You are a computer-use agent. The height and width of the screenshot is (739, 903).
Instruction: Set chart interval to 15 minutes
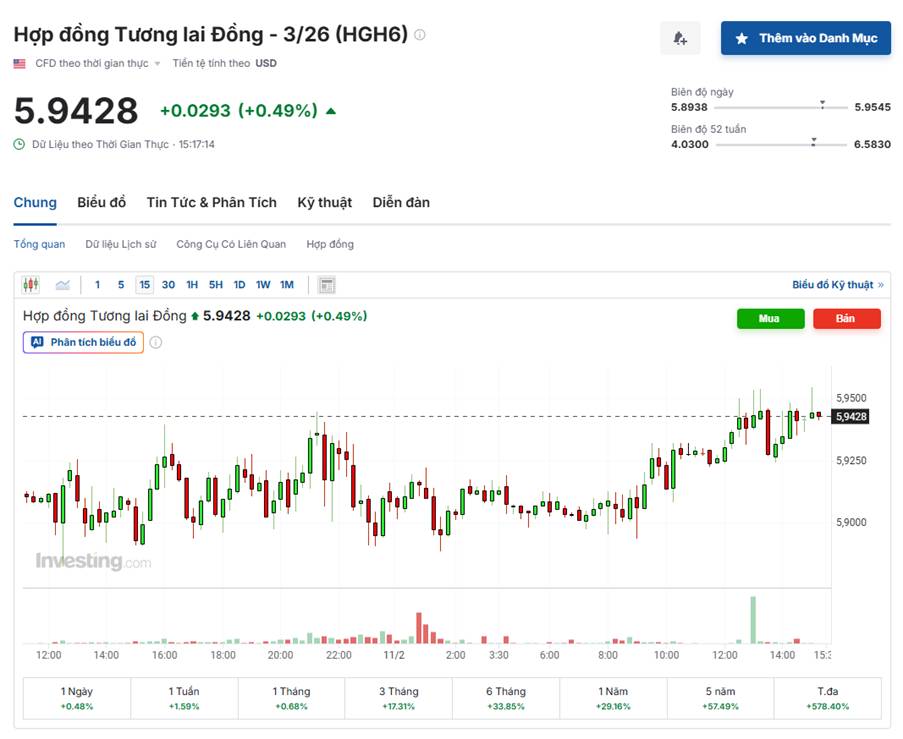[145, 285]
